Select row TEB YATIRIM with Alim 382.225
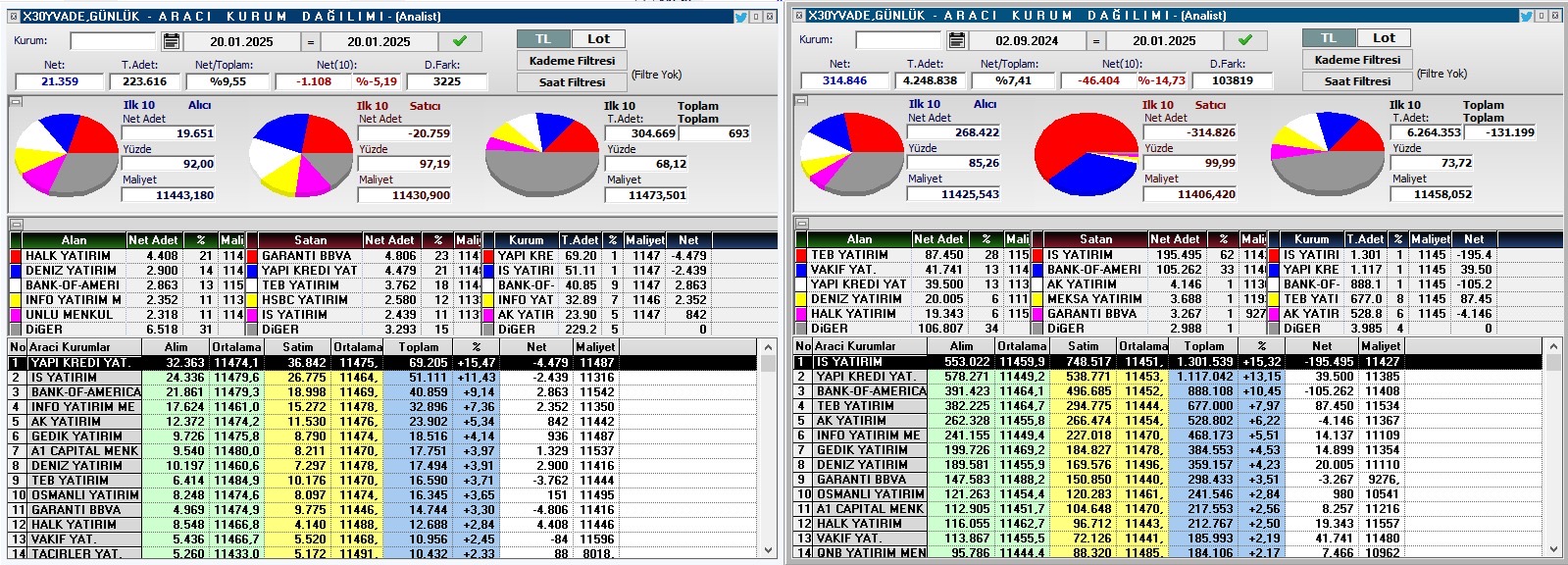The height and width of the screenshot is (565, 1568). [x=1168, y=406]
